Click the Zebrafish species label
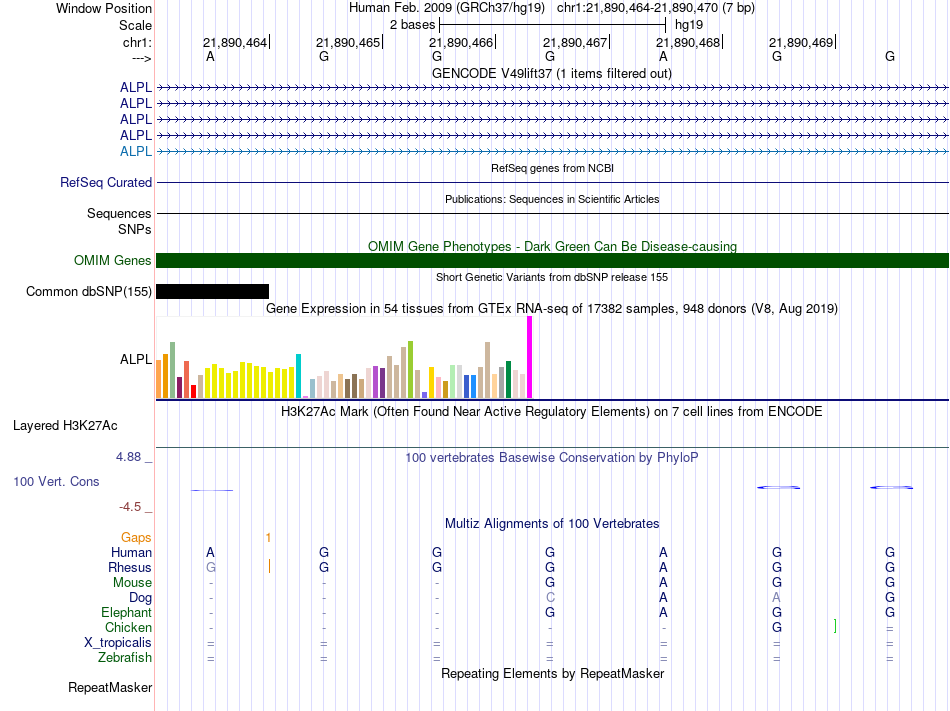950x711 pixels. (125, 658)
